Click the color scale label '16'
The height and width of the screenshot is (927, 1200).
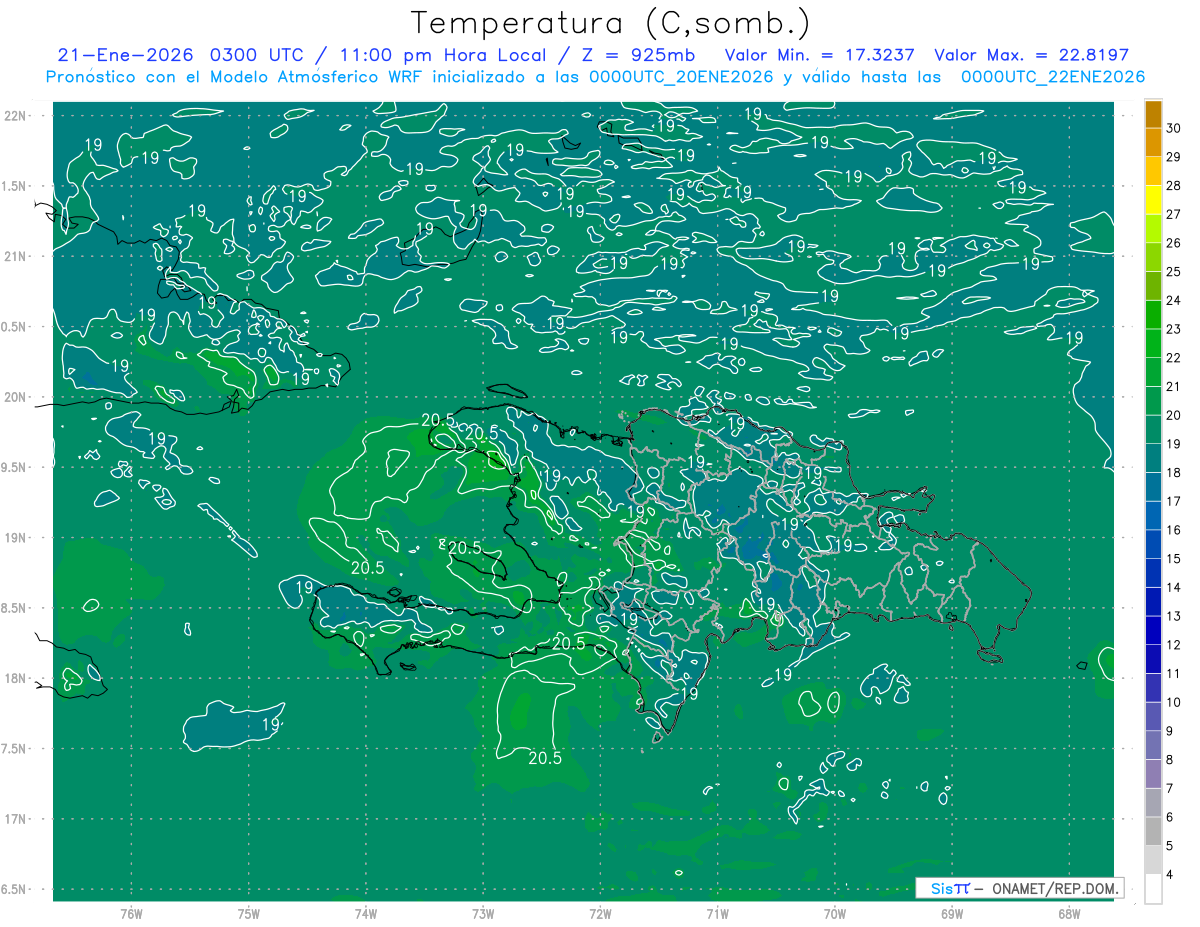1174,530
